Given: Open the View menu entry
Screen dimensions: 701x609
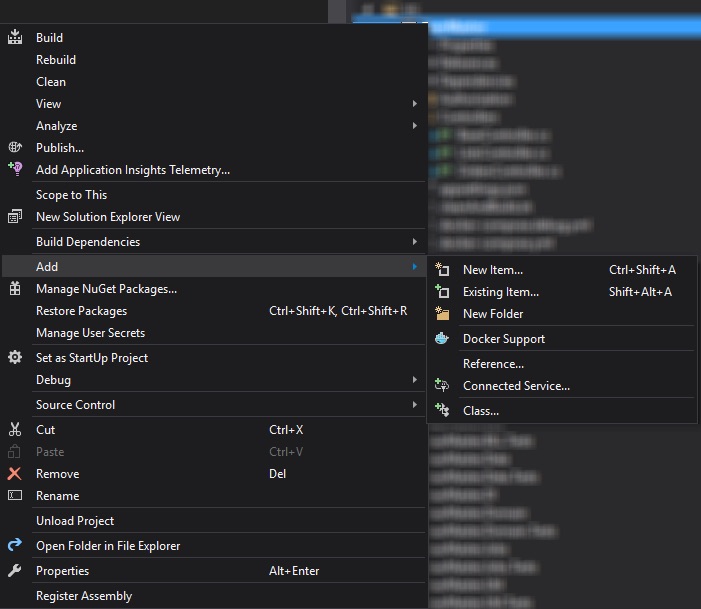Looking at the screenshot, I should (214, 104).
